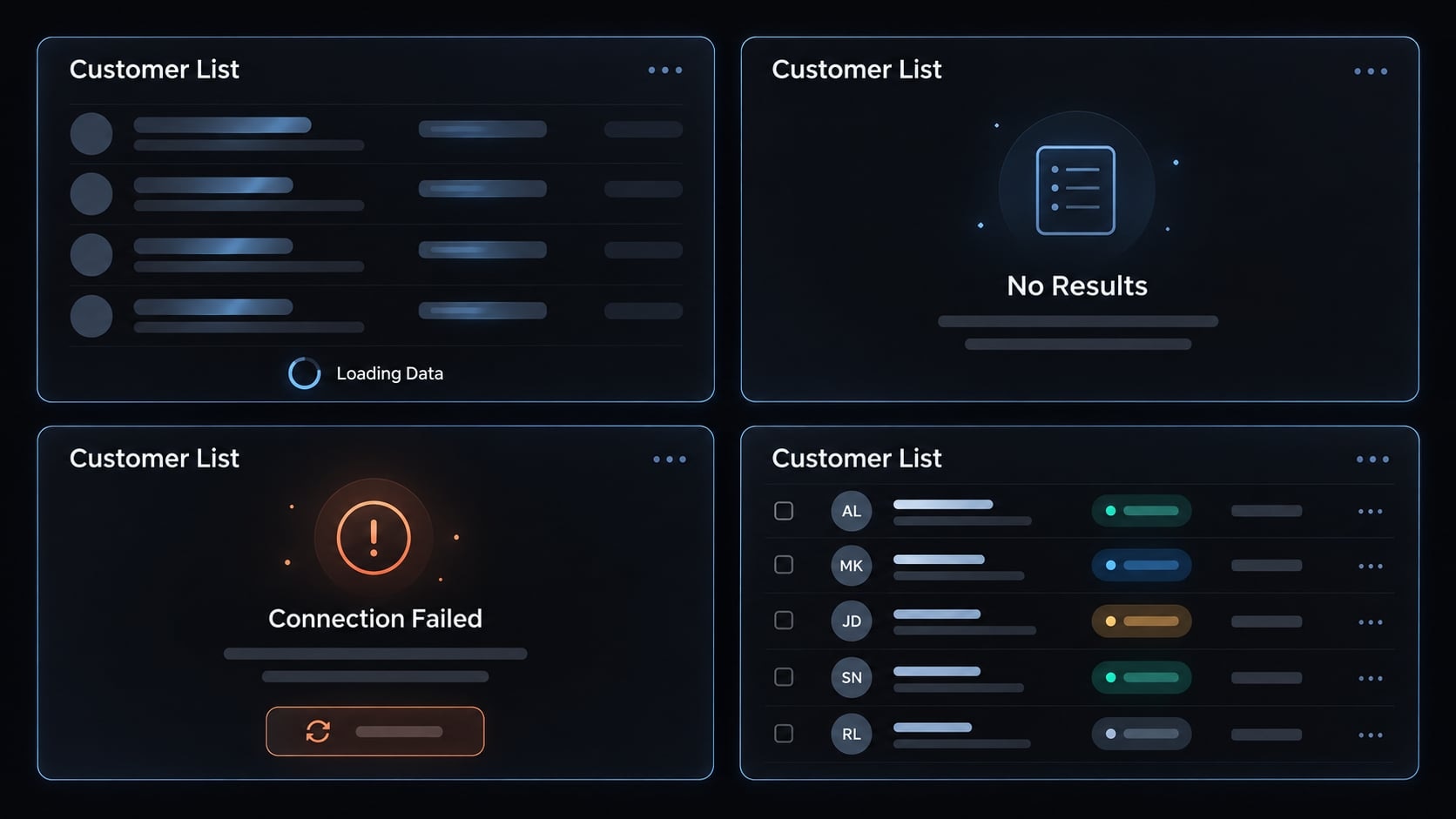Click the amber status badge in JD row

1142,621
